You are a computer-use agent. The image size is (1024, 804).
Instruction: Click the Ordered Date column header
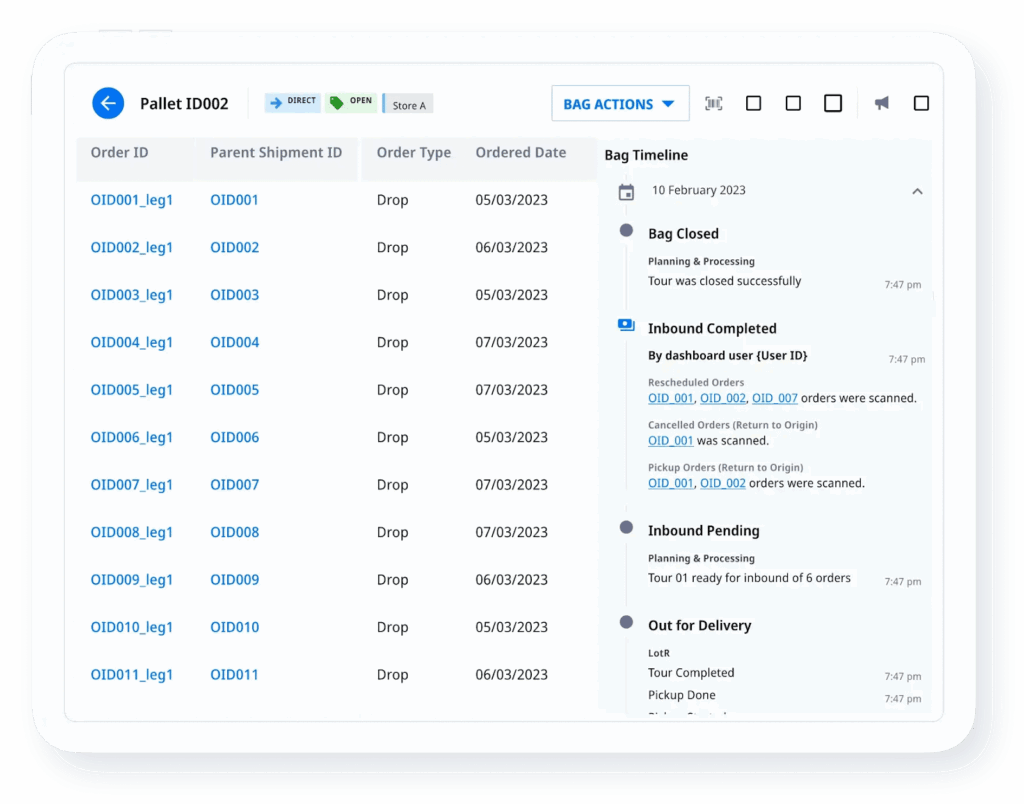[520, 153]
